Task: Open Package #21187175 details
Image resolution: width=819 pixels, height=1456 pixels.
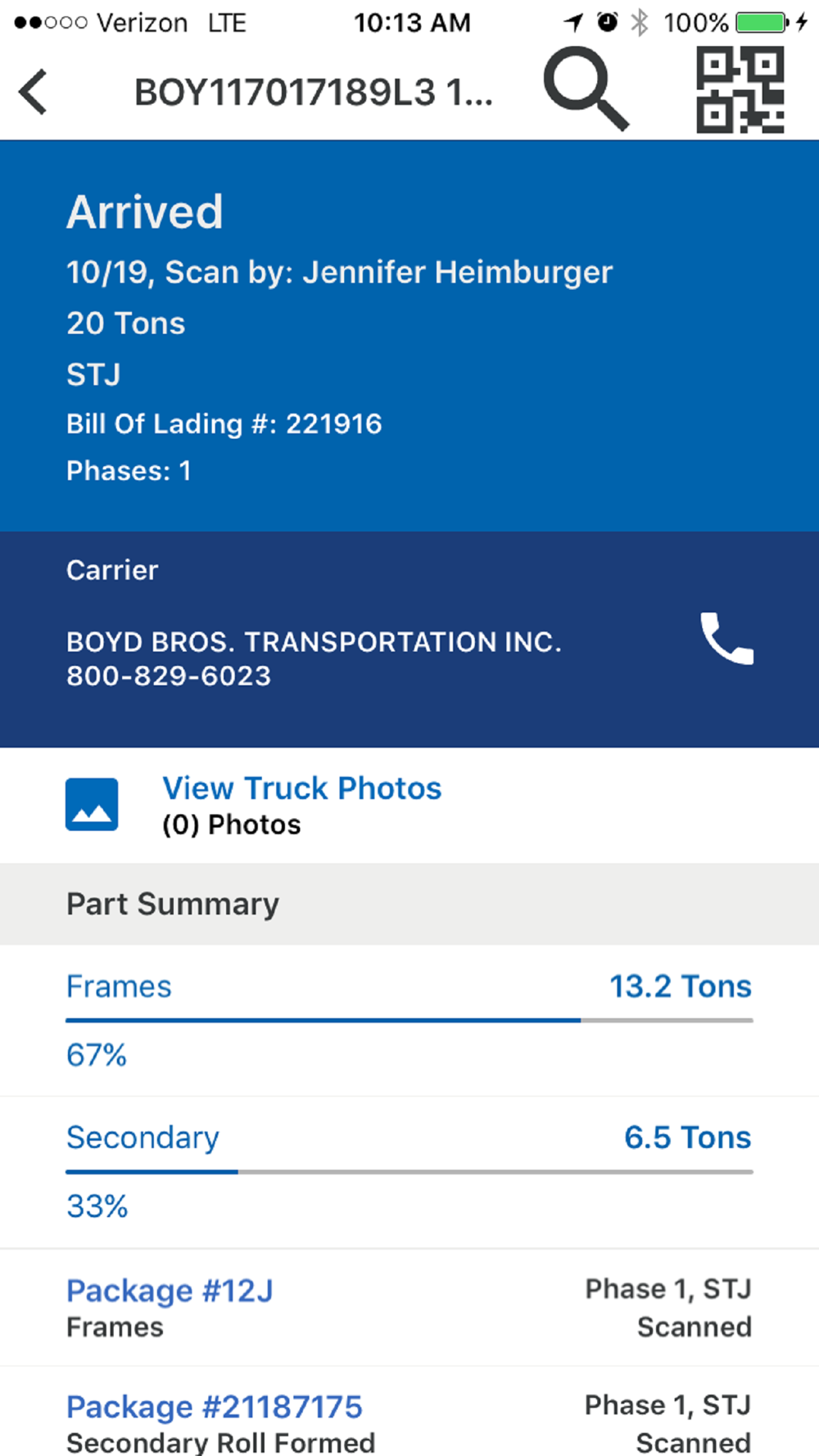Action: pos(409,1412)
